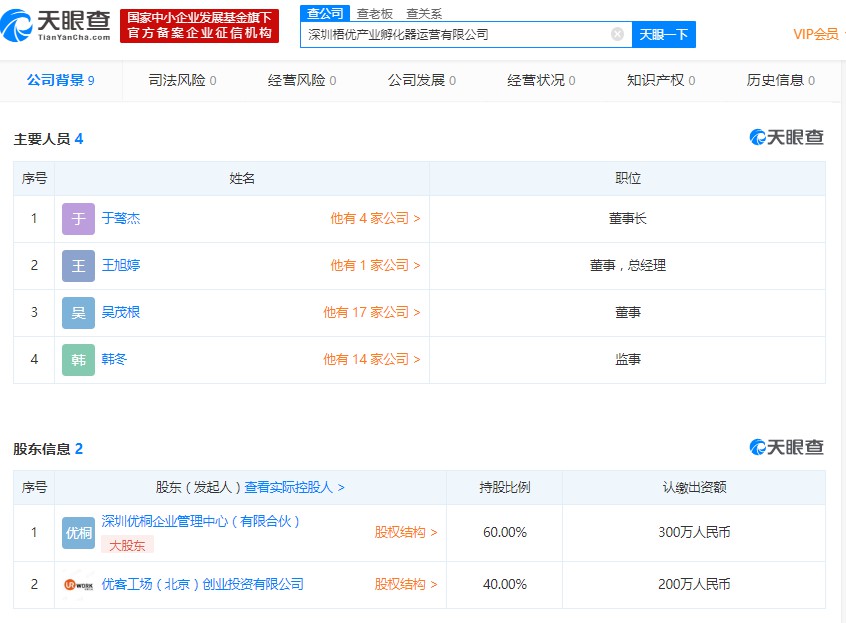Open 优客工场（北京）创业投资有限公司 link
This screenshot has height=623, width=846.
tap(202, 584)
